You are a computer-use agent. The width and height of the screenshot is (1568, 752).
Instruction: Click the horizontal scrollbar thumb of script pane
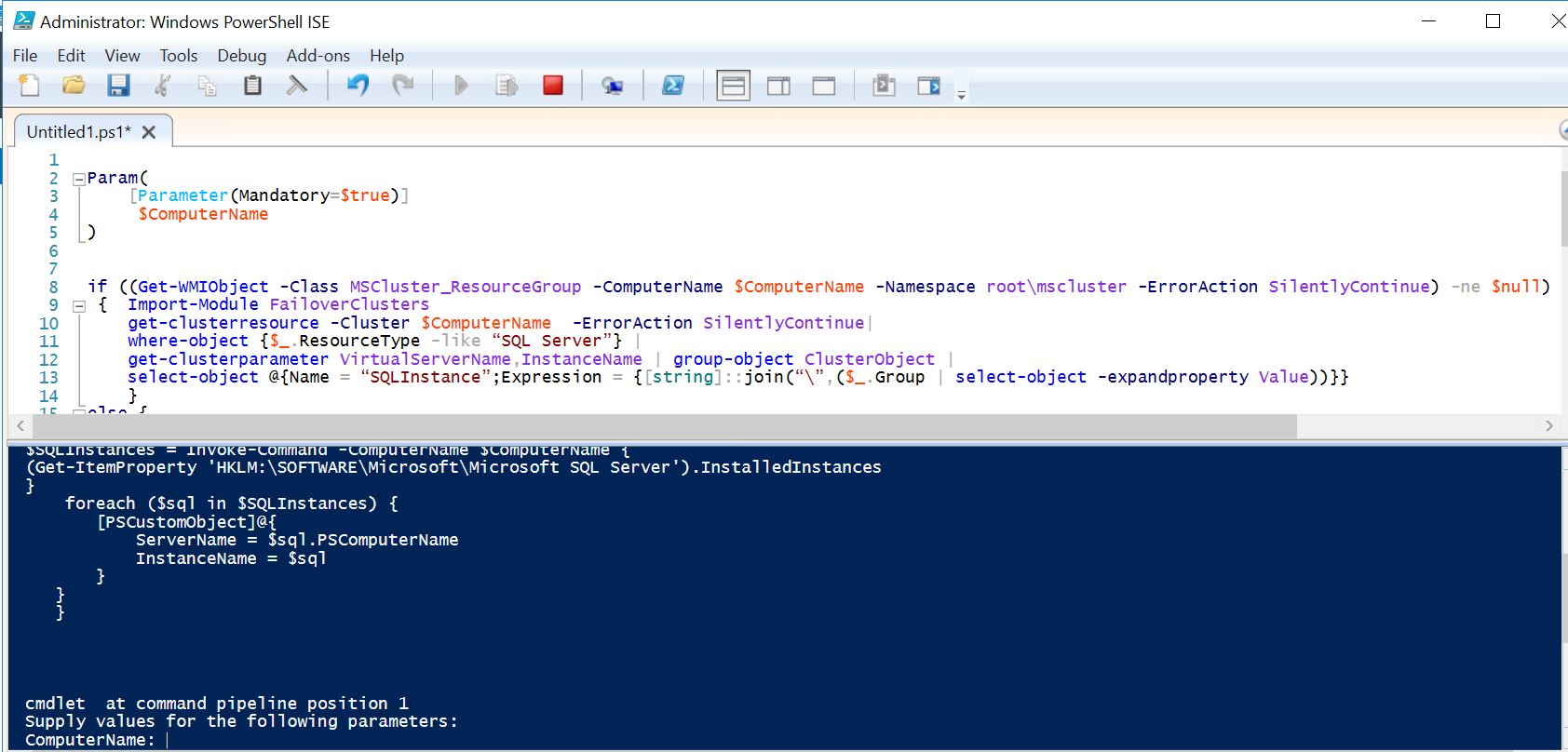pos(665,425)
